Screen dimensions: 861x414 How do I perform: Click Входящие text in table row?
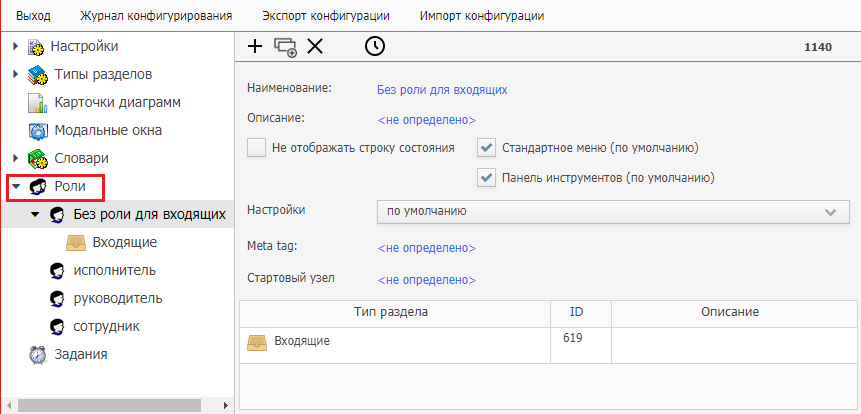click(302, 342)
